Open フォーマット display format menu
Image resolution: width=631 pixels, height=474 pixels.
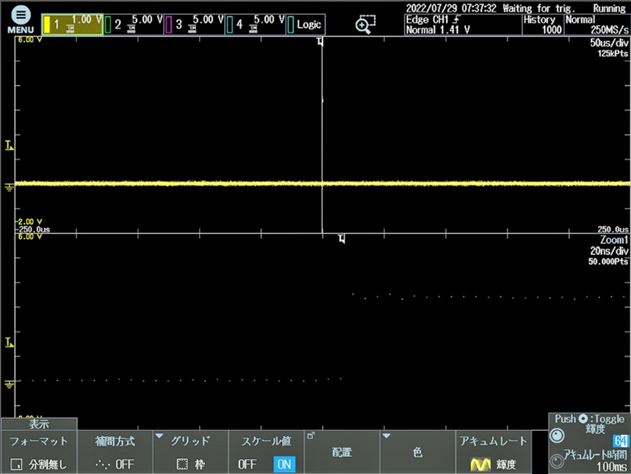coord(37,452)
